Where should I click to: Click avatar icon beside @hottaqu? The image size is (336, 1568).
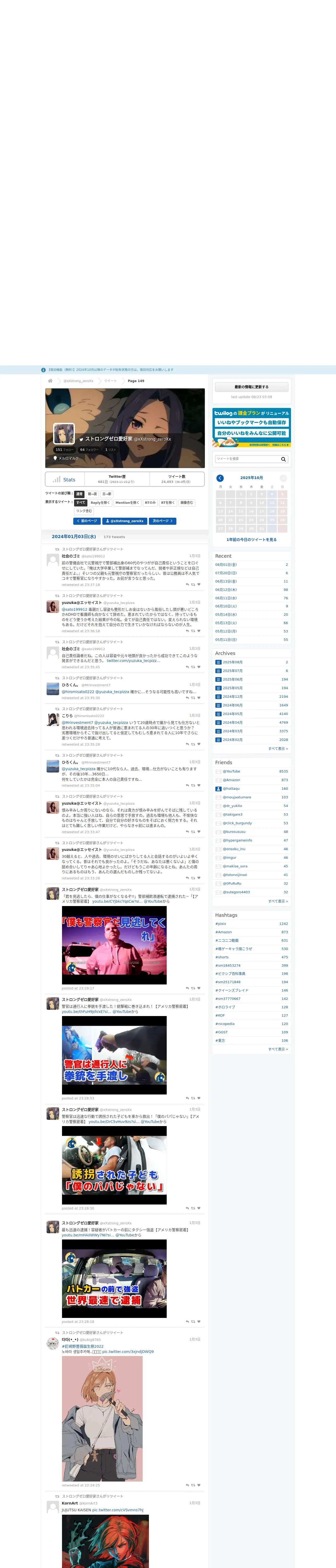pos(218,789)
